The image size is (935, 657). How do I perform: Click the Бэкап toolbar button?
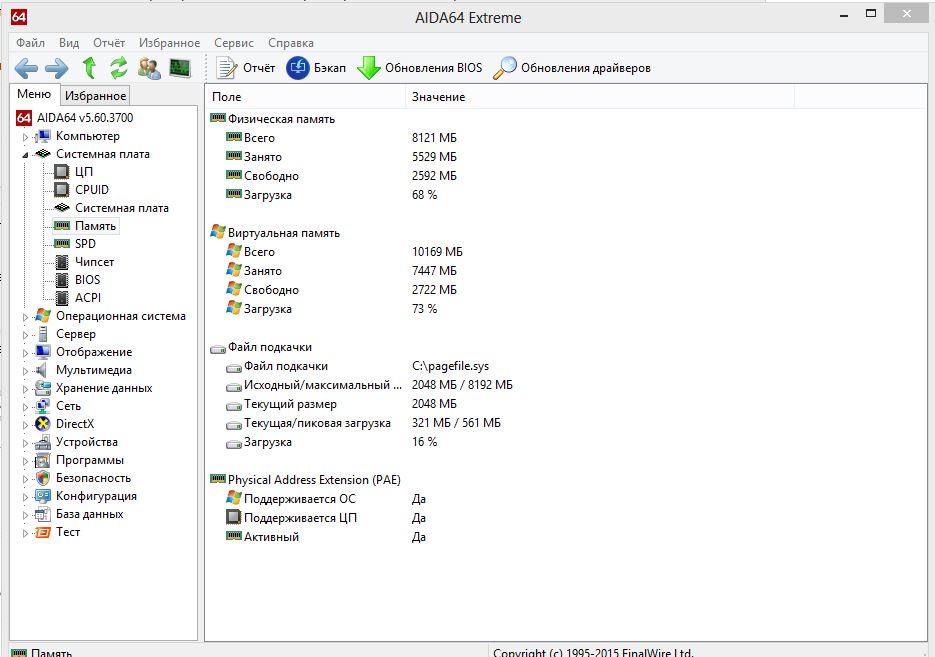tap(316, 68)
